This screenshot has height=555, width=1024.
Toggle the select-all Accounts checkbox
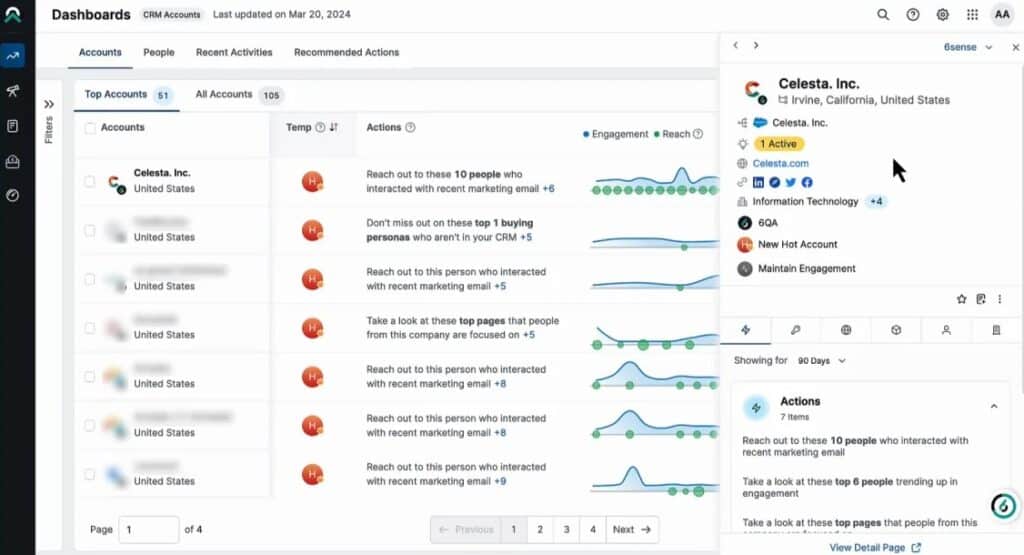[90, 128]
